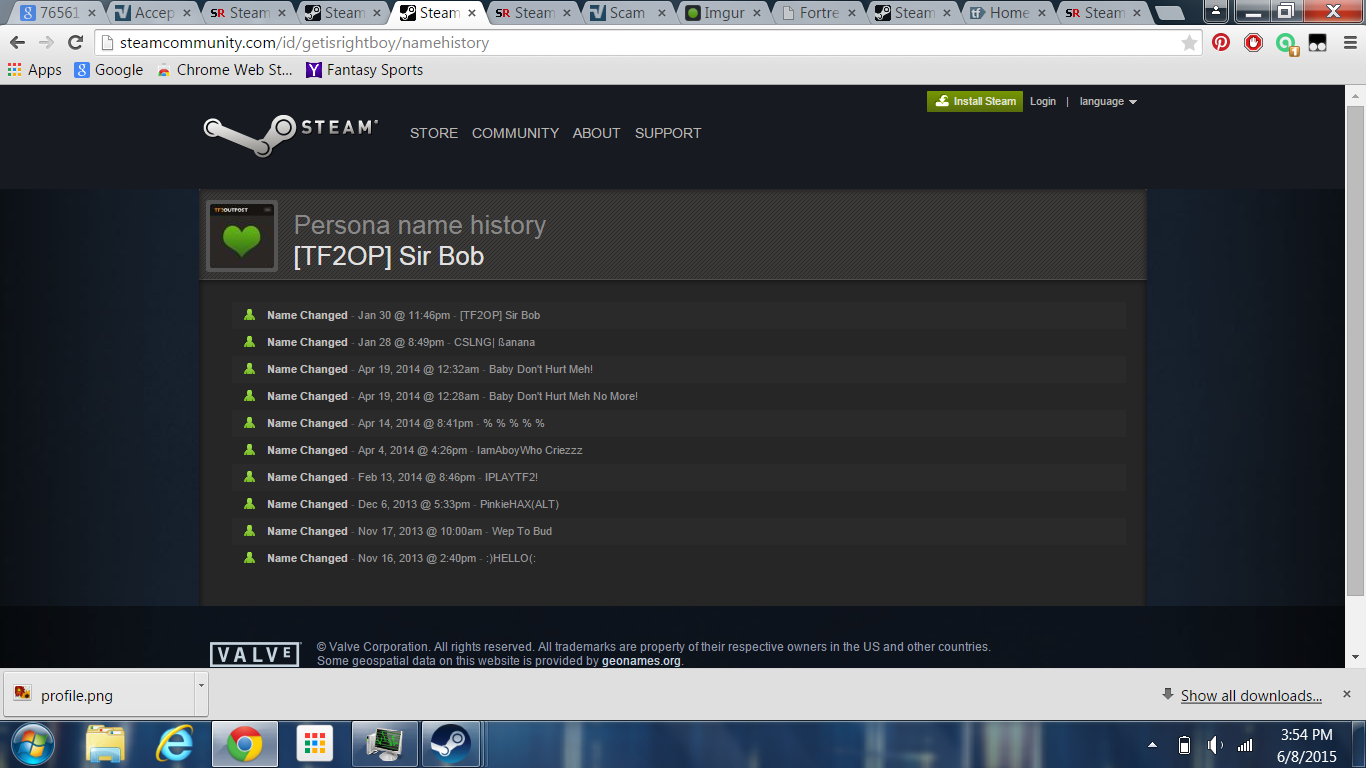The image size is (1366, 768).
Task: Open the network signal tray icon
Action: 1246,745
